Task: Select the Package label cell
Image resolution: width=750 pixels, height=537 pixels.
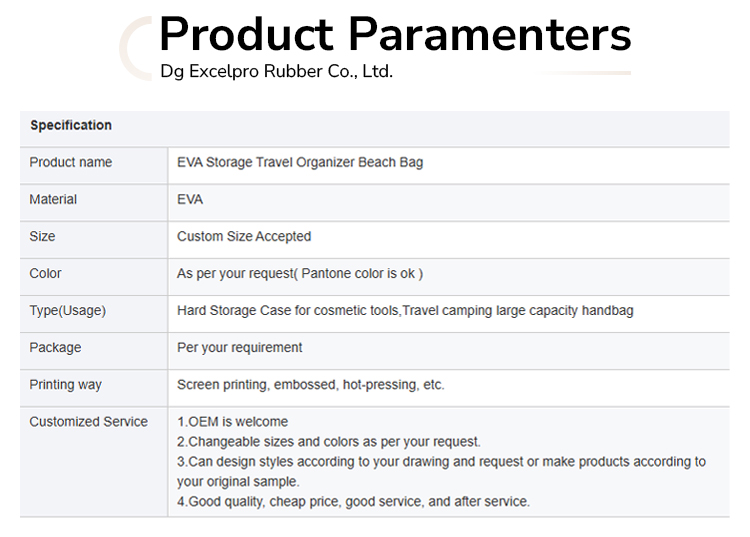Action: click(x=55, y=348)
